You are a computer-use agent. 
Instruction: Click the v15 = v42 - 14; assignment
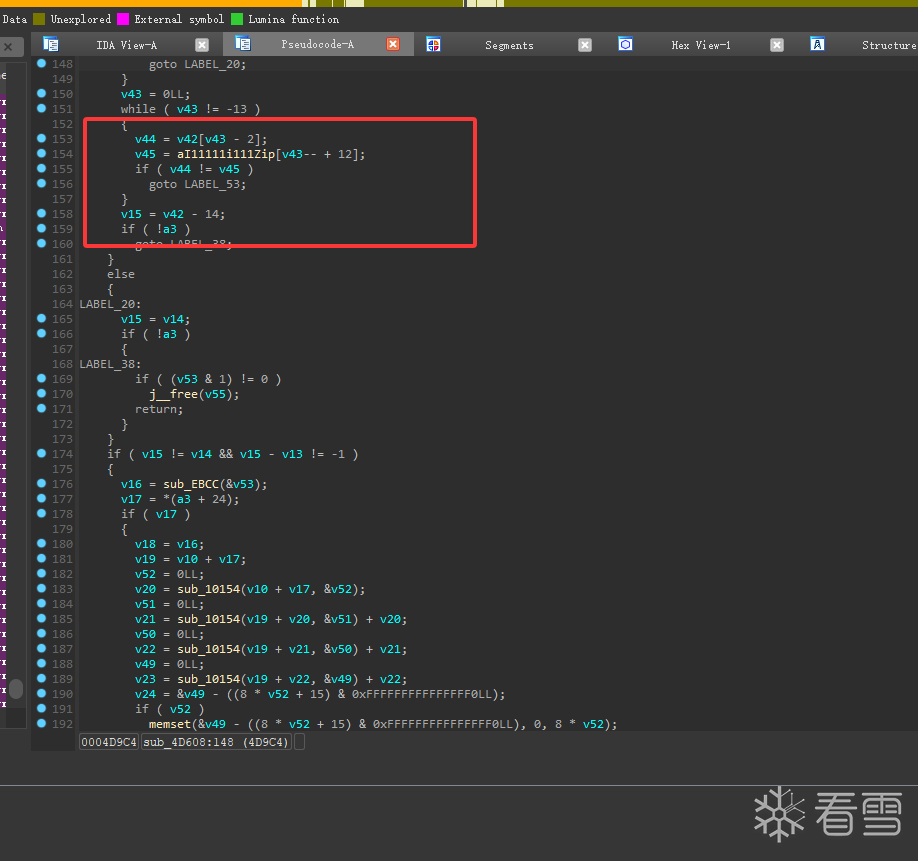pos(173,214)
